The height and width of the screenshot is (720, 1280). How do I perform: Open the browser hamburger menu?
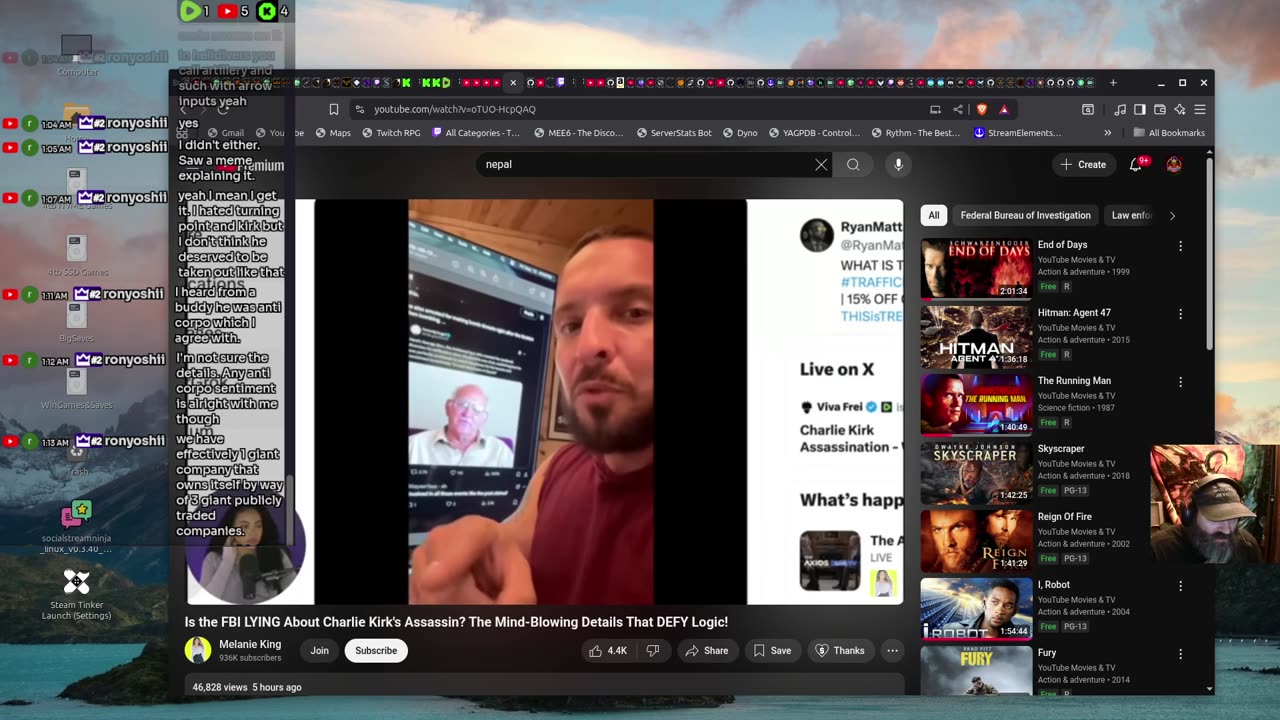pyautogui.click(x=1200, y=109)
